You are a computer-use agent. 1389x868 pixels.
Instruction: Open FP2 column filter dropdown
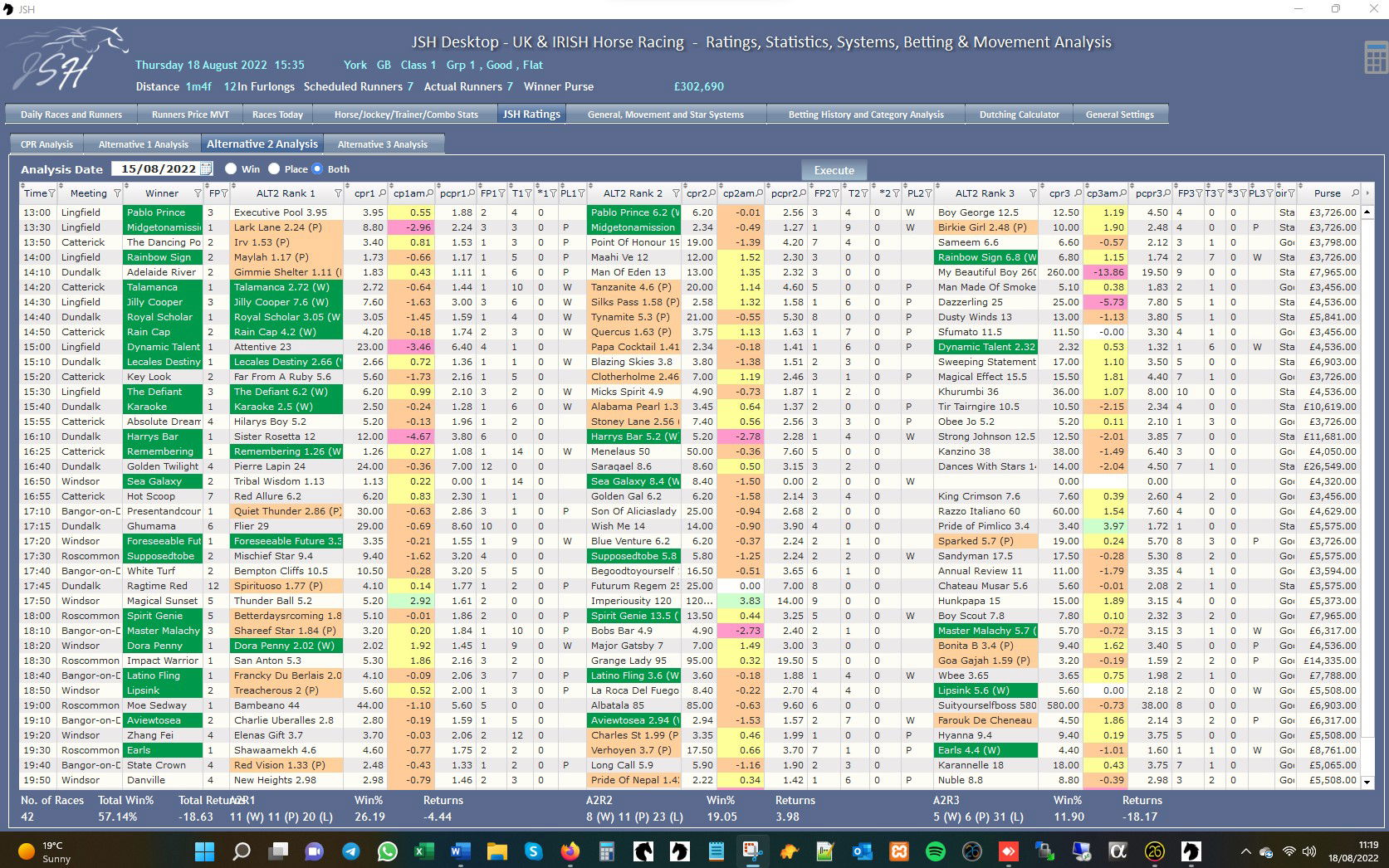tap(837, 193)
